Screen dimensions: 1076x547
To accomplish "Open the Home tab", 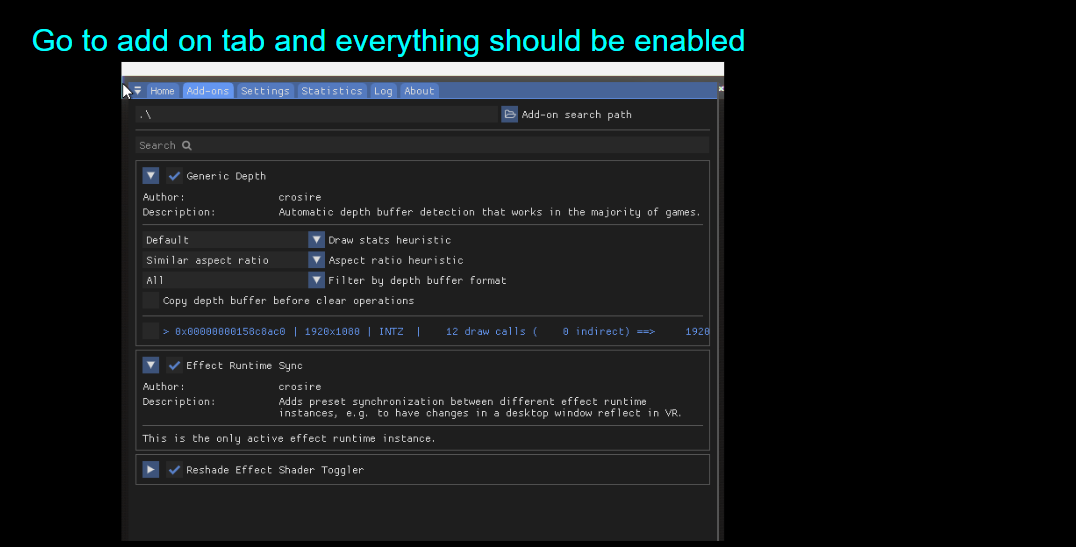I will pyautogui.click(x=162, y=91).
